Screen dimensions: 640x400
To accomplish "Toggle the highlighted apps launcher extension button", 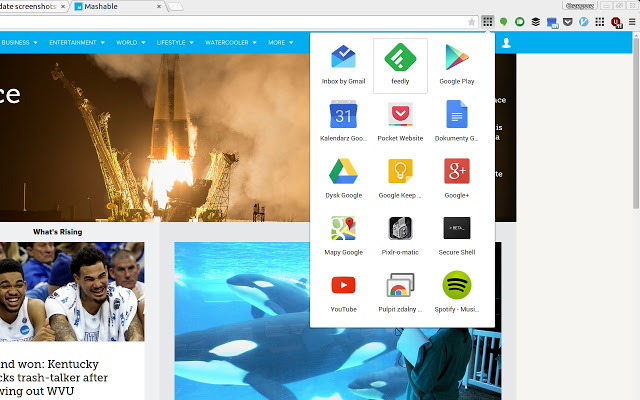I will (487, 22).
